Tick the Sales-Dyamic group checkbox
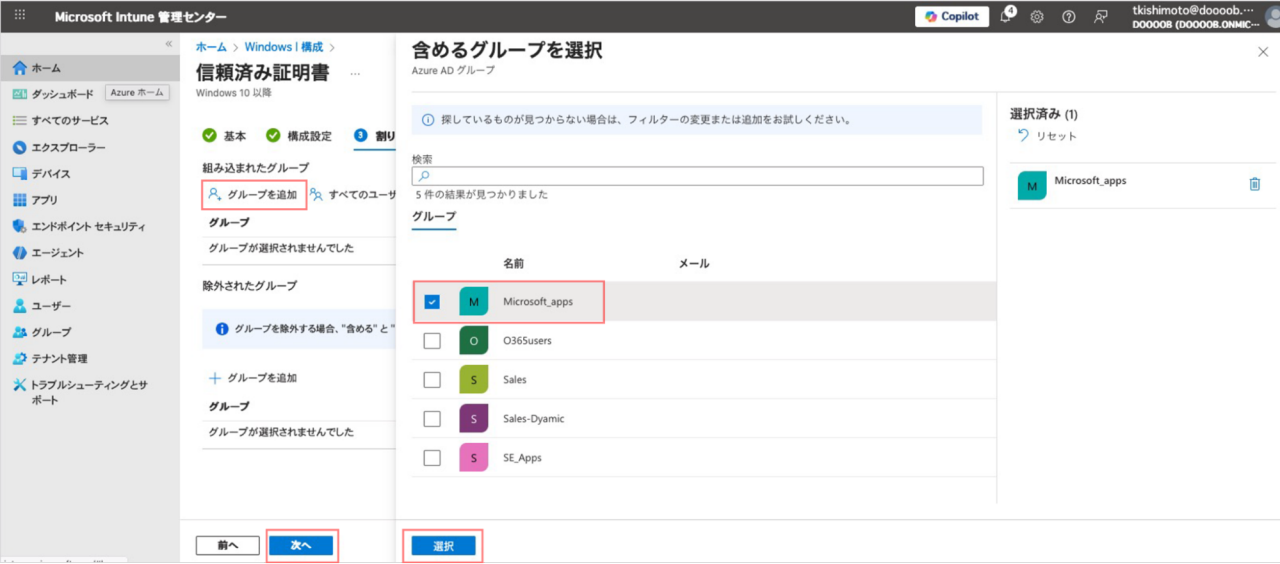This screenshot has height=564, width=1280. [432, 419]
